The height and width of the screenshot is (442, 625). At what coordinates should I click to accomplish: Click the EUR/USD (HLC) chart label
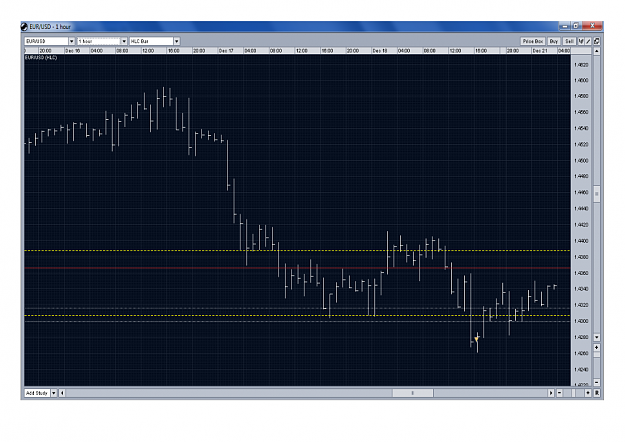(41, 58)
